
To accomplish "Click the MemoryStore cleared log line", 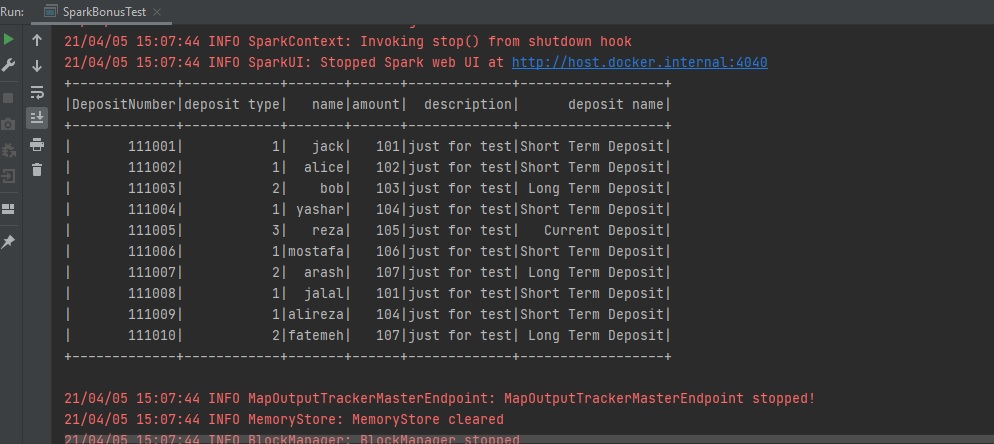I will (x=283, y=419).
